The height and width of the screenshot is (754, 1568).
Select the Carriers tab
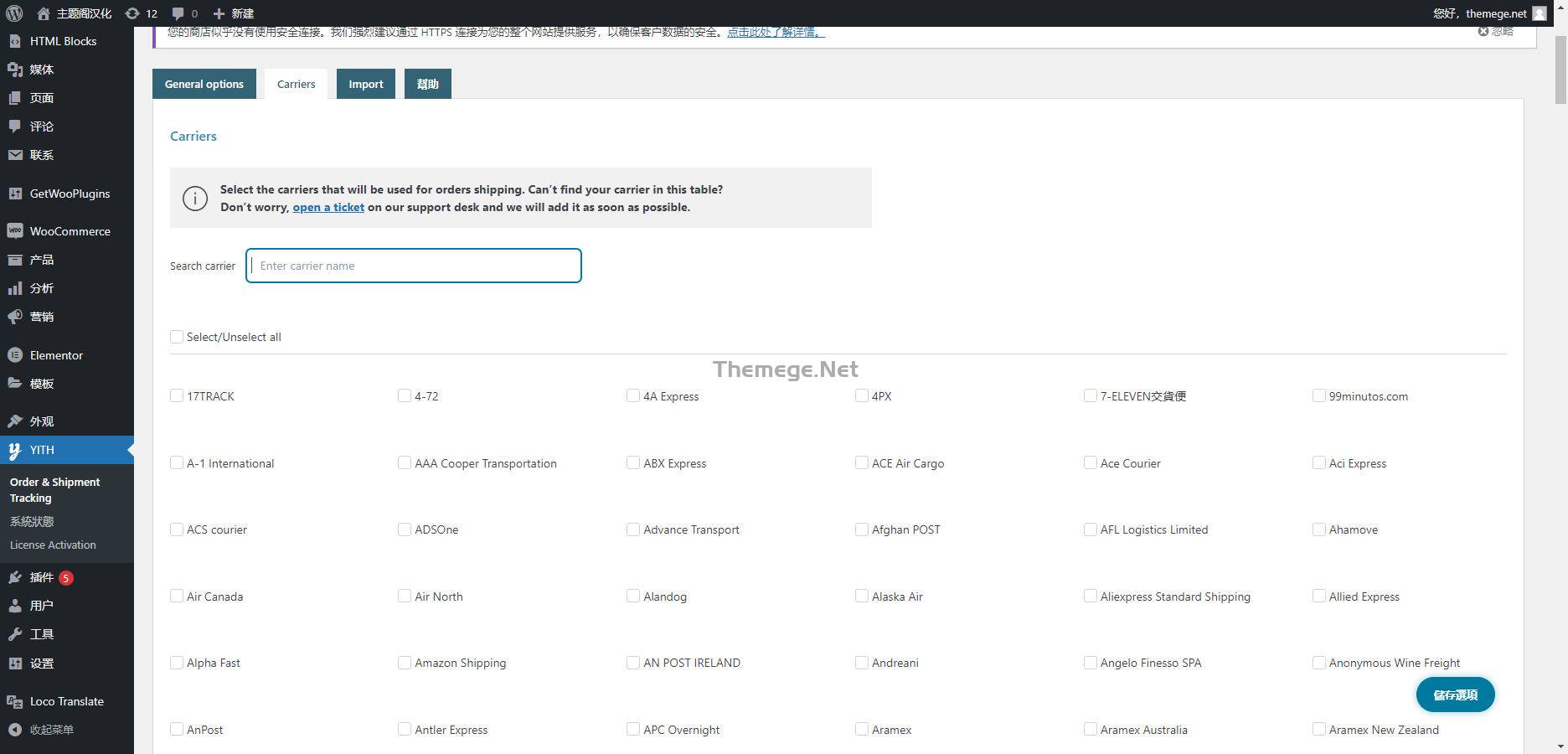[297, 84]
